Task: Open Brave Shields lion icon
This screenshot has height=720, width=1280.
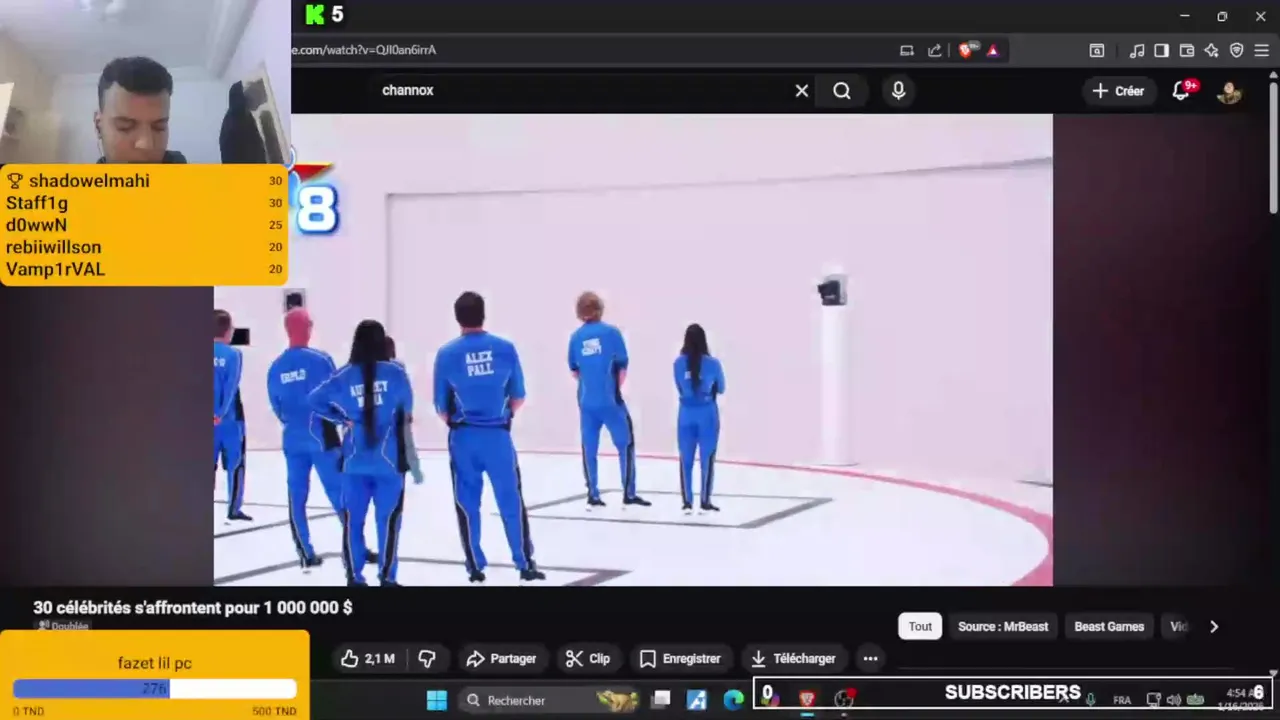Action: tap(965, 50)
